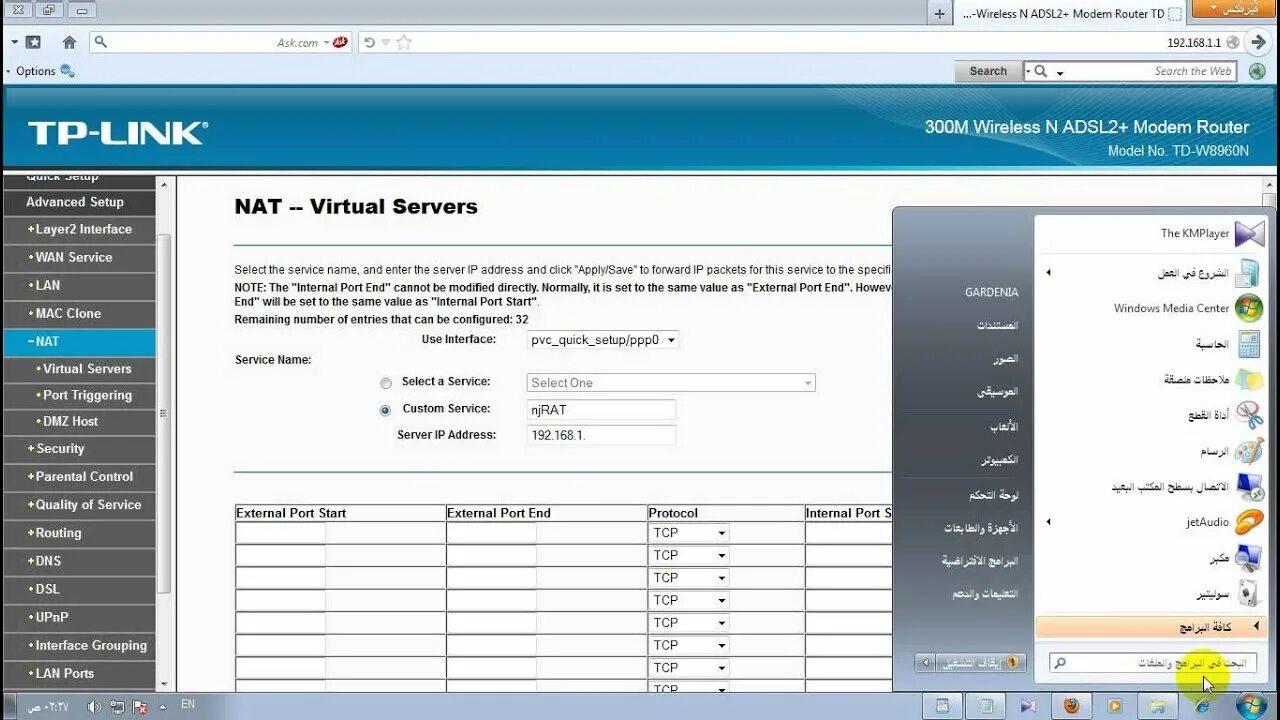Image resolution: width=1280 pixels, height=720 pixels.
Task: Open Control Panel link in Start menu
Action: (994, 495)
